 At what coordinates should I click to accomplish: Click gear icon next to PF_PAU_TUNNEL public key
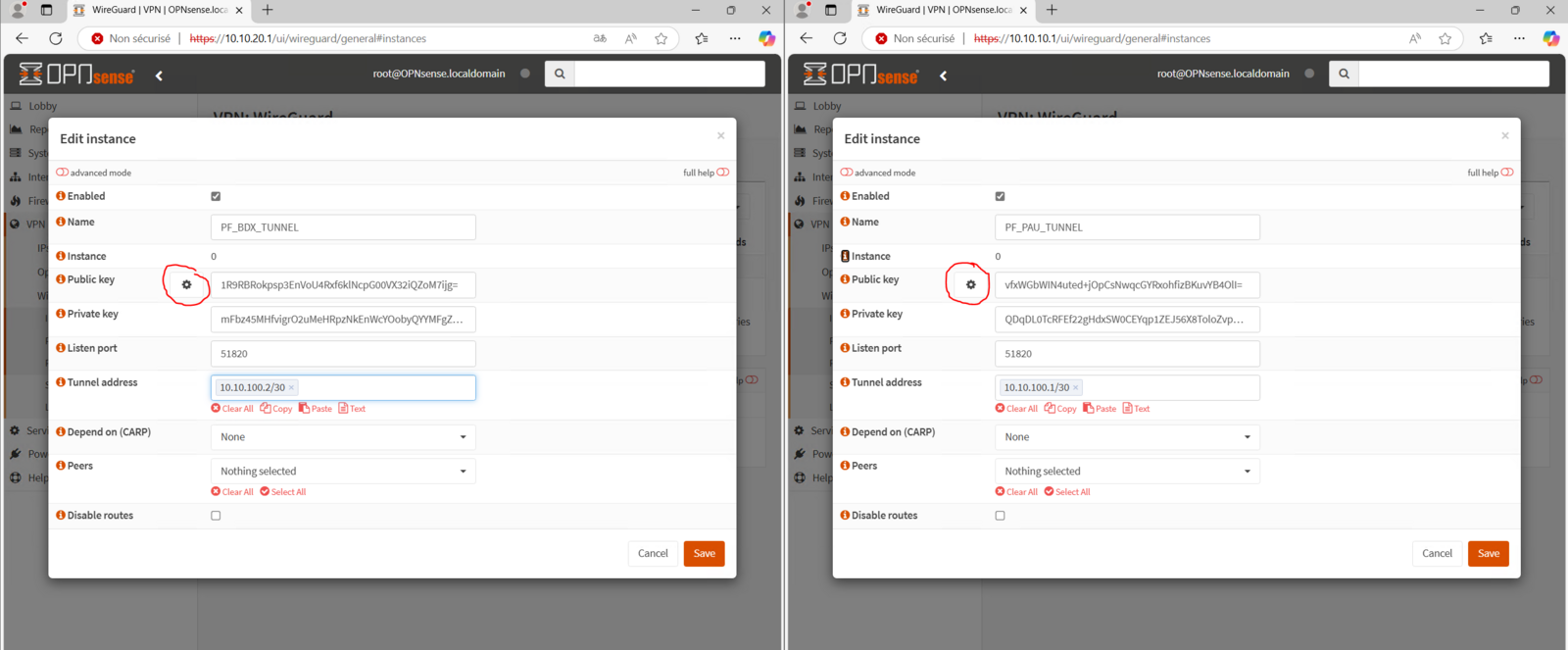(x=970, y=285)
